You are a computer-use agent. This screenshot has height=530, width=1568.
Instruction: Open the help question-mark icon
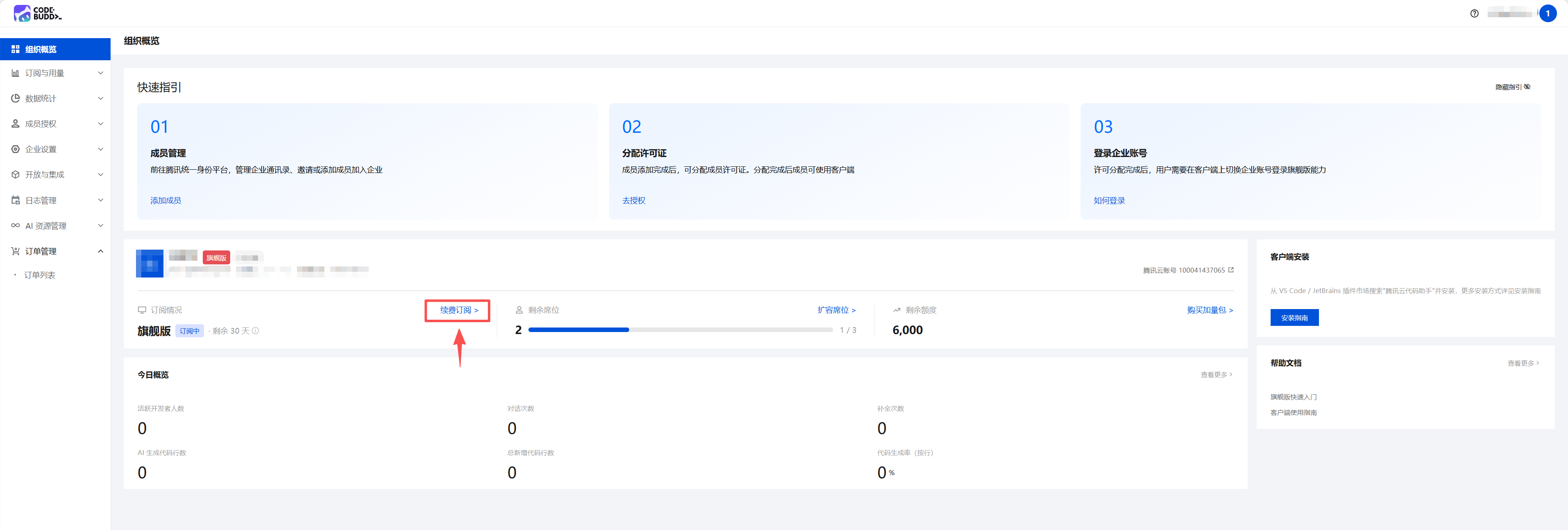(x=1474, y=14)
